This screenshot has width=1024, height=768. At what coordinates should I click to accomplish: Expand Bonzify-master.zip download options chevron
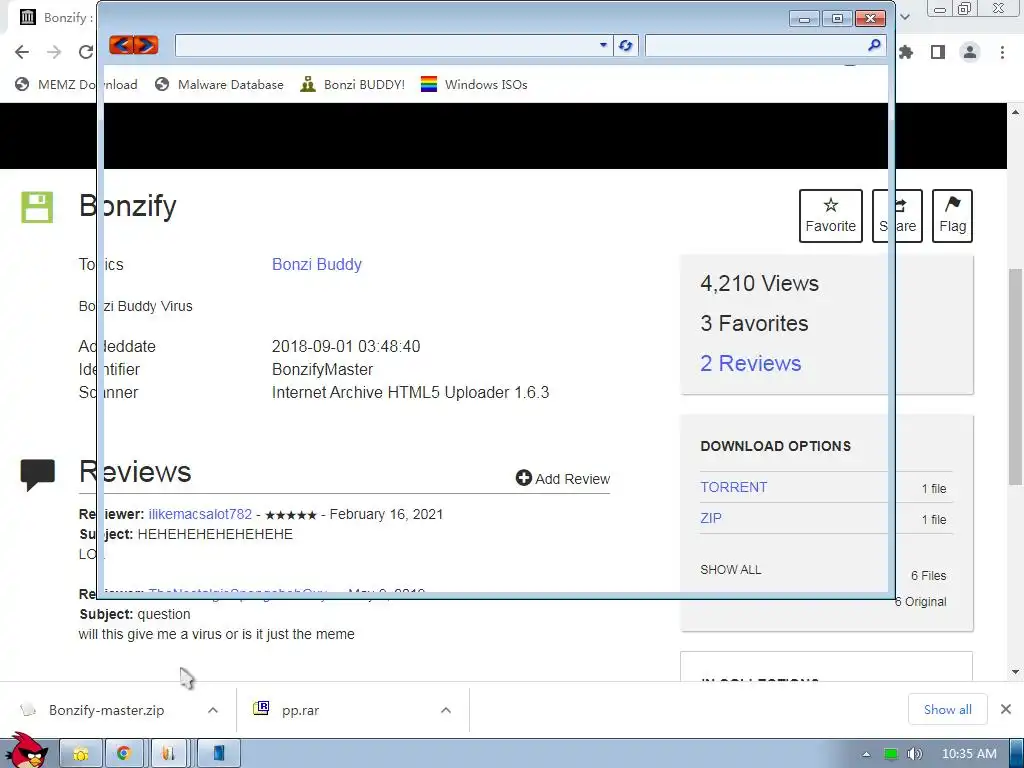pos(213,710)
